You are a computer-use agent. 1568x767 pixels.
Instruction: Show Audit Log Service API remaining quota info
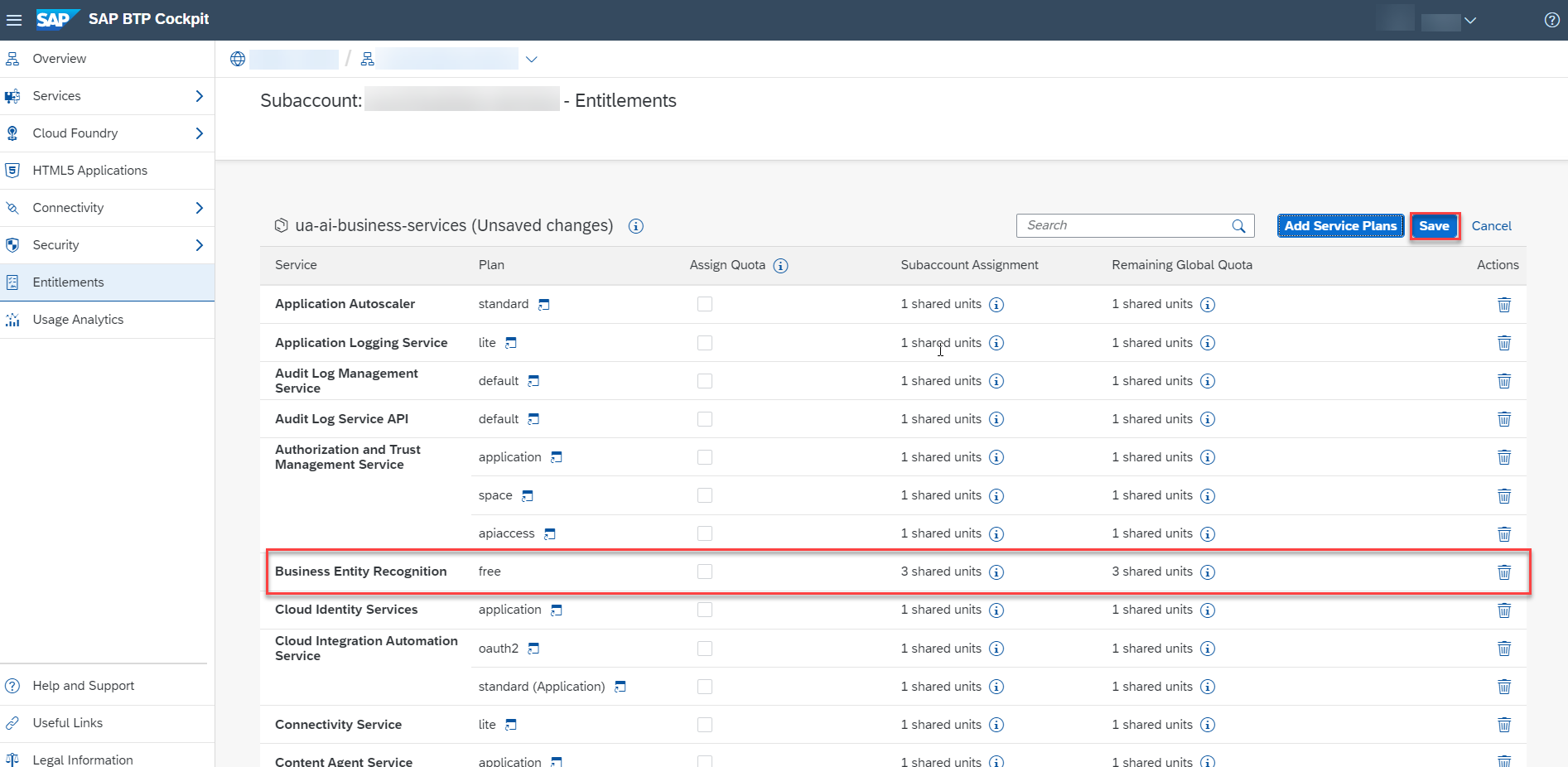pyautogui.click(x=1208, y=419)
